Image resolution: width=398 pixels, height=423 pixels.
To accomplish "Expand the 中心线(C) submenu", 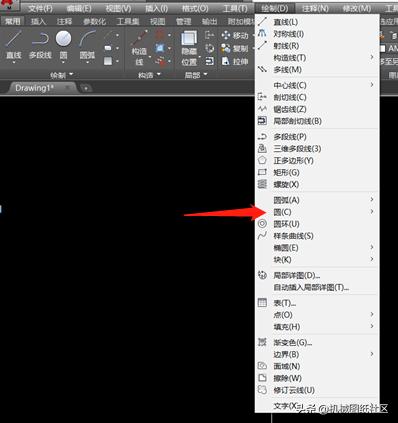I will point(317,85).
